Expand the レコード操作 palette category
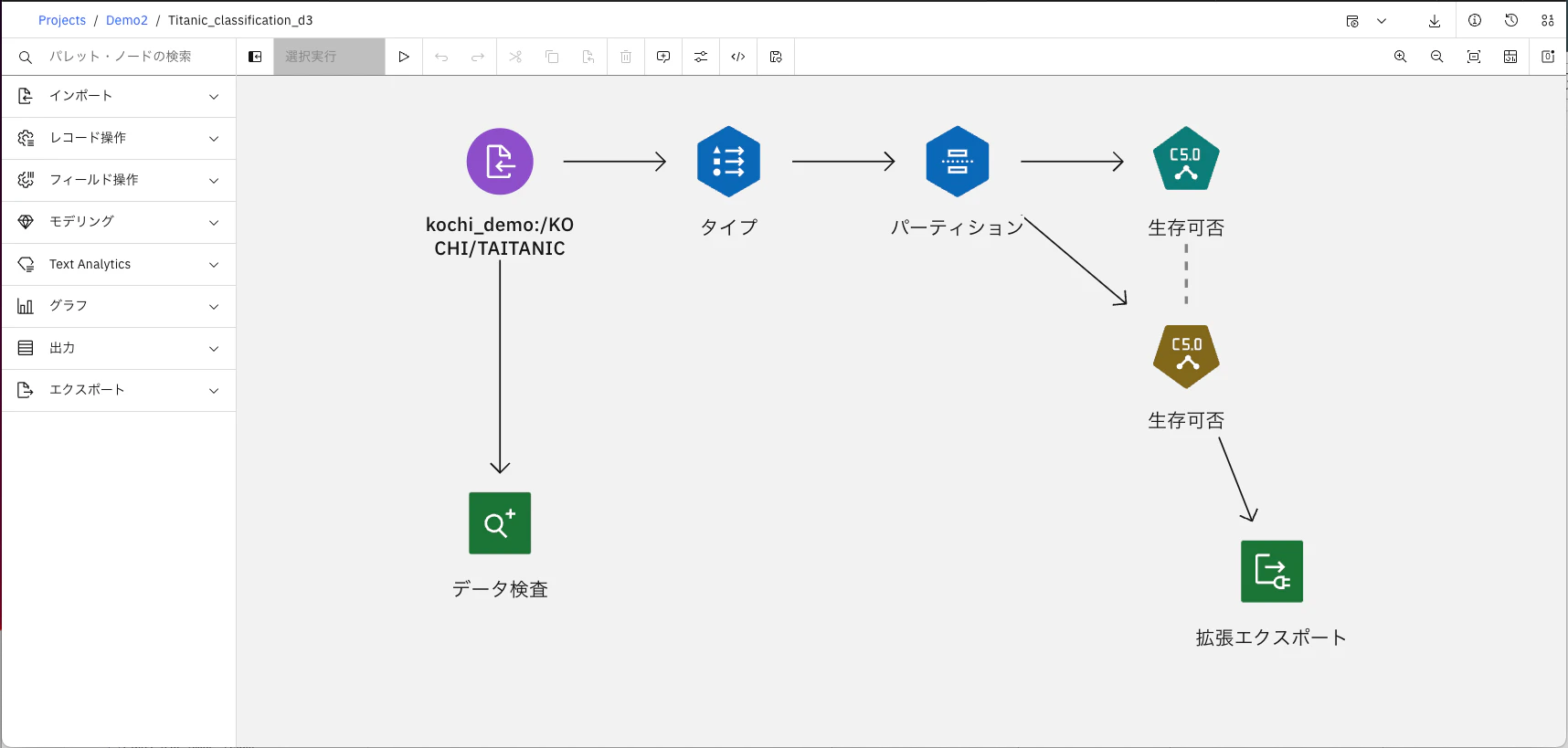This screenshot has height=748, width=1568. point(119,138)
